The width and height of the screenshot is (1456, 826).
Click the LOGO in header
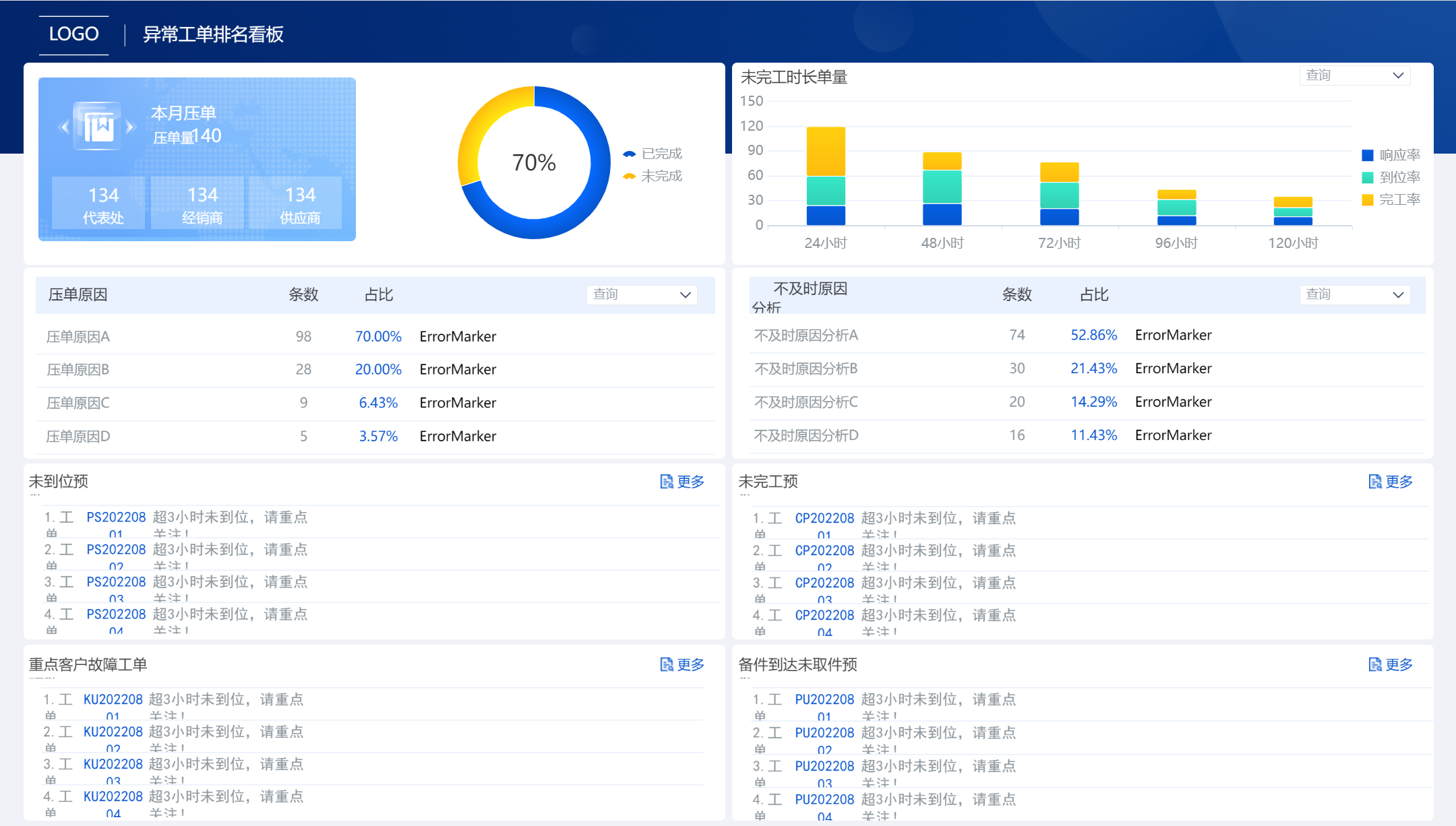click(x=73, y=34)
